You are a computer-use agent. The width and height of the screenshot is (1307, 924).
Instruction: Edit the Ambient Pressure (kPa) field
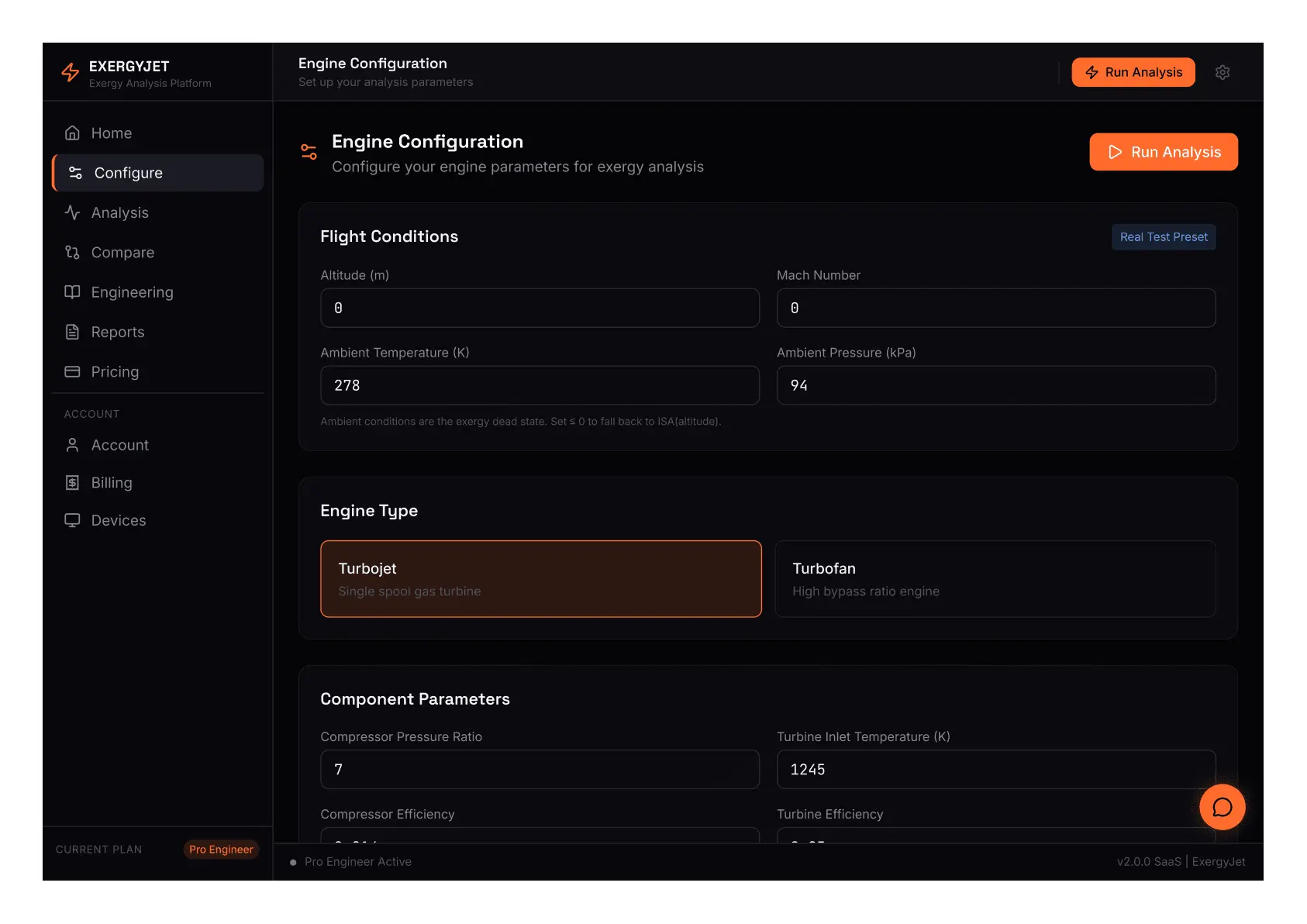(996, 385)
